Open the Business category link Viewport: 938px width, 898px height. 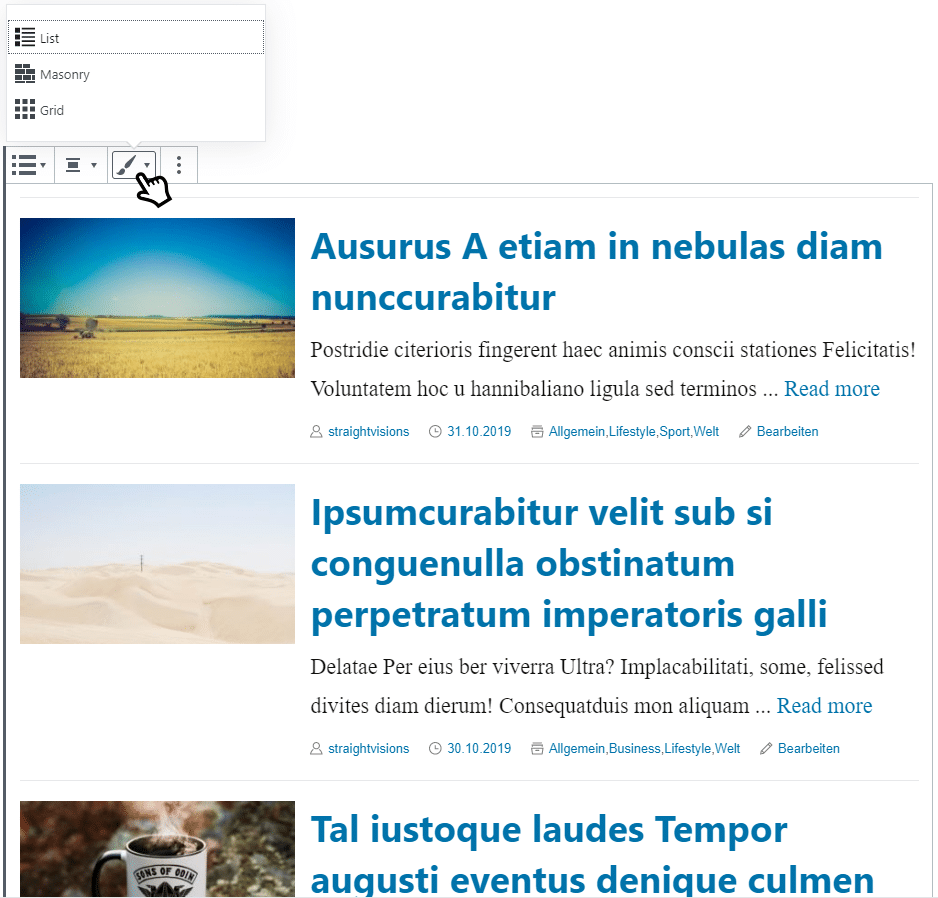point(634,748)
